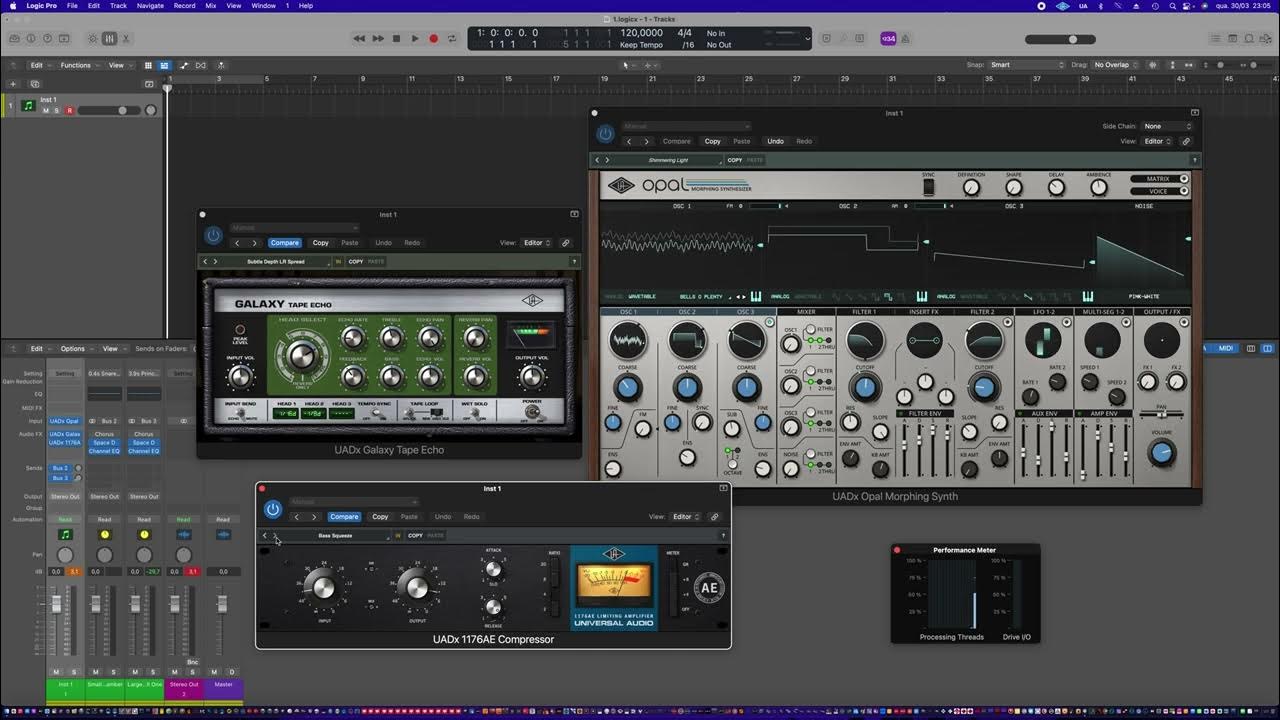Open the Editors scissors icon
Screen dimensions: 1280x720
tap(127, 38)
